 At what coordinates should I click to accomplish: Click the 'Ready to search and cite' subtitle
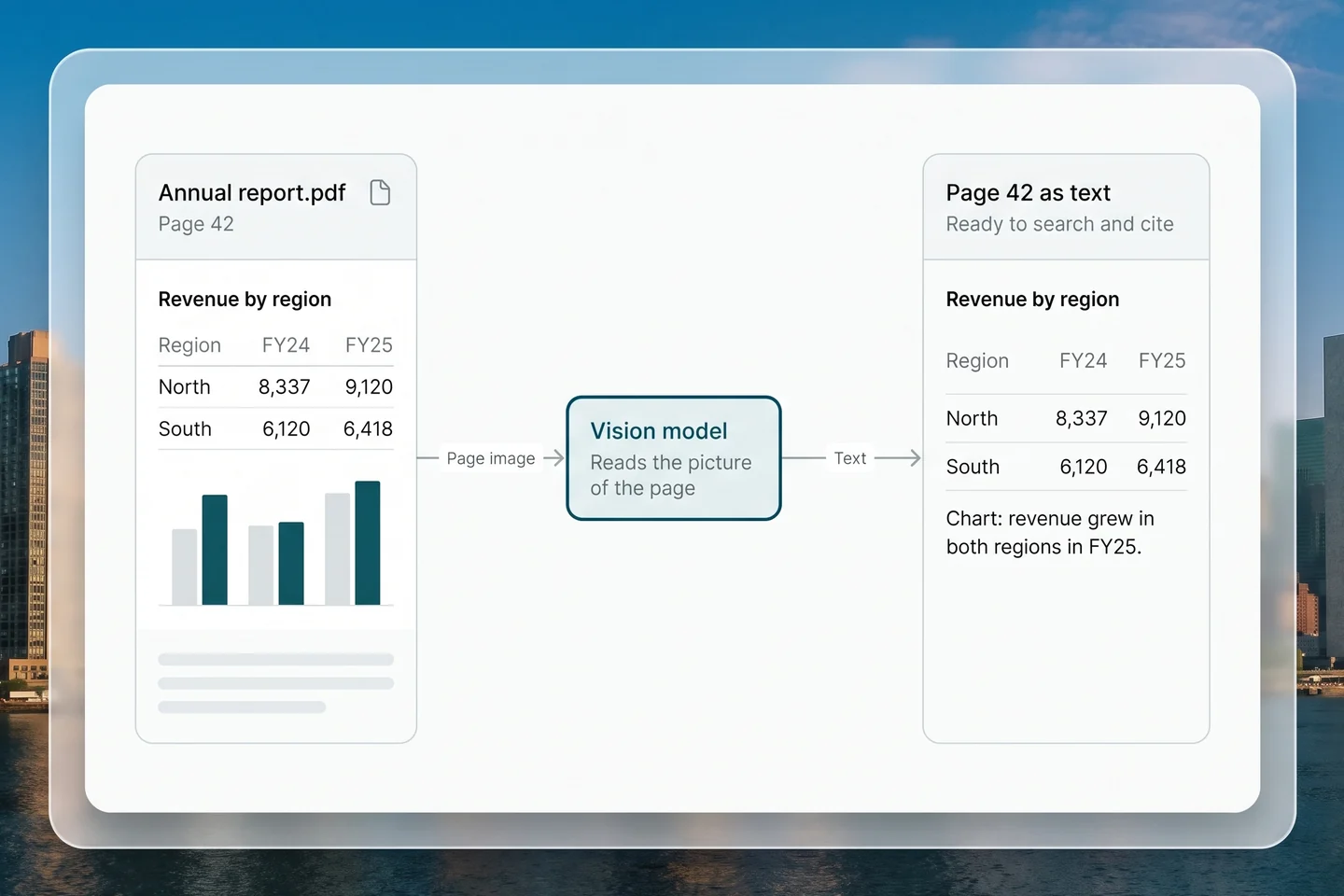coord(1060,224)
